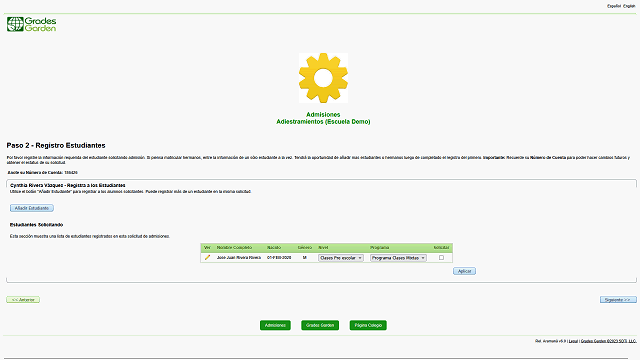The width and height of the screenshot is (640, 360).
Task: Open the Programa dropdown showing Programa Clases
Action: coord(398,258)
